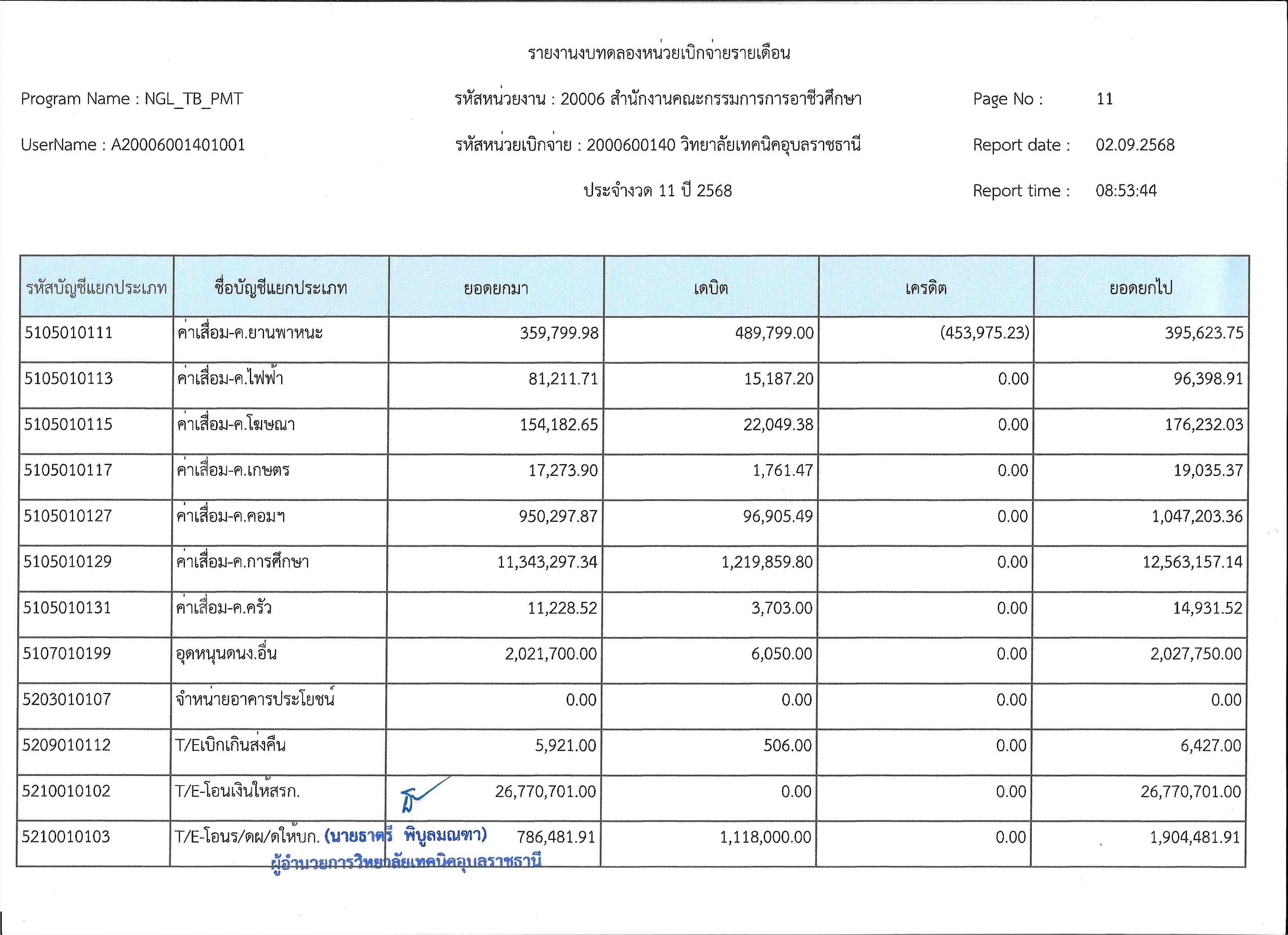
Task: Click account code 5105010129 row
Action: tap(67, 562)
